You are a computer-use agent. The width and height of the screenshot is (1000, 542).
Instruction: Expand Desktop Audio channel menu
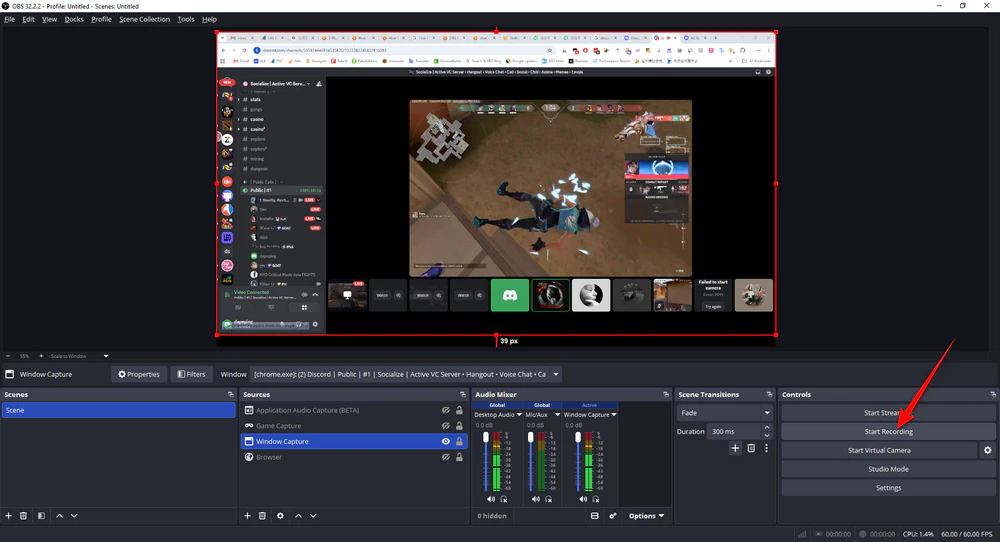click(519, 414)
